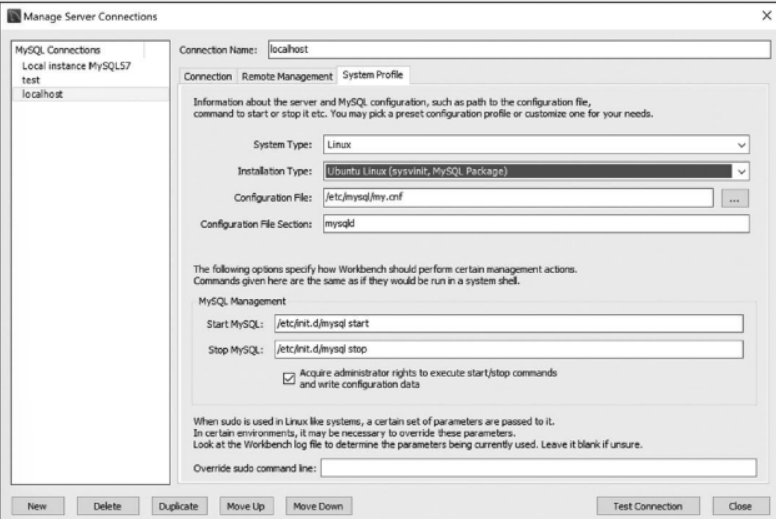Click the 'System Type:' label
776x519 pixels.
click(283, 144)
